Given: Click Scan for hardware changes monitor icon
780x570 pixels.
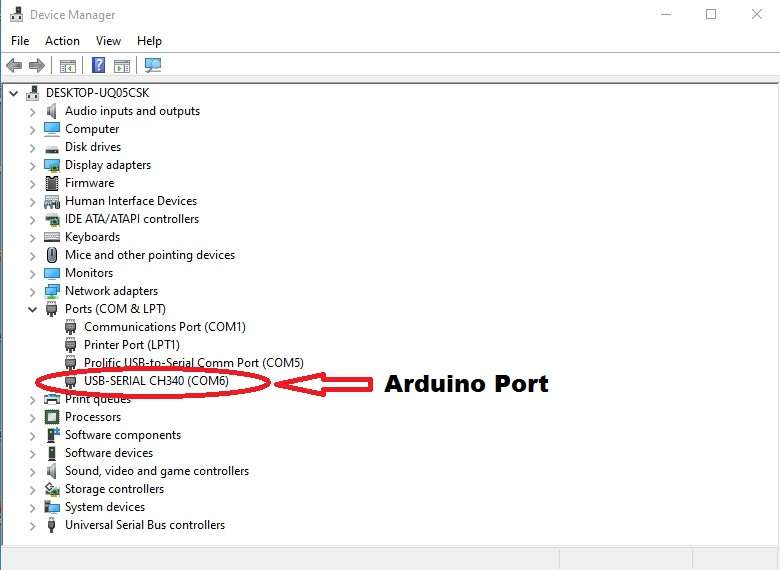Looking at the screenshot, I should tap(153, 65).
